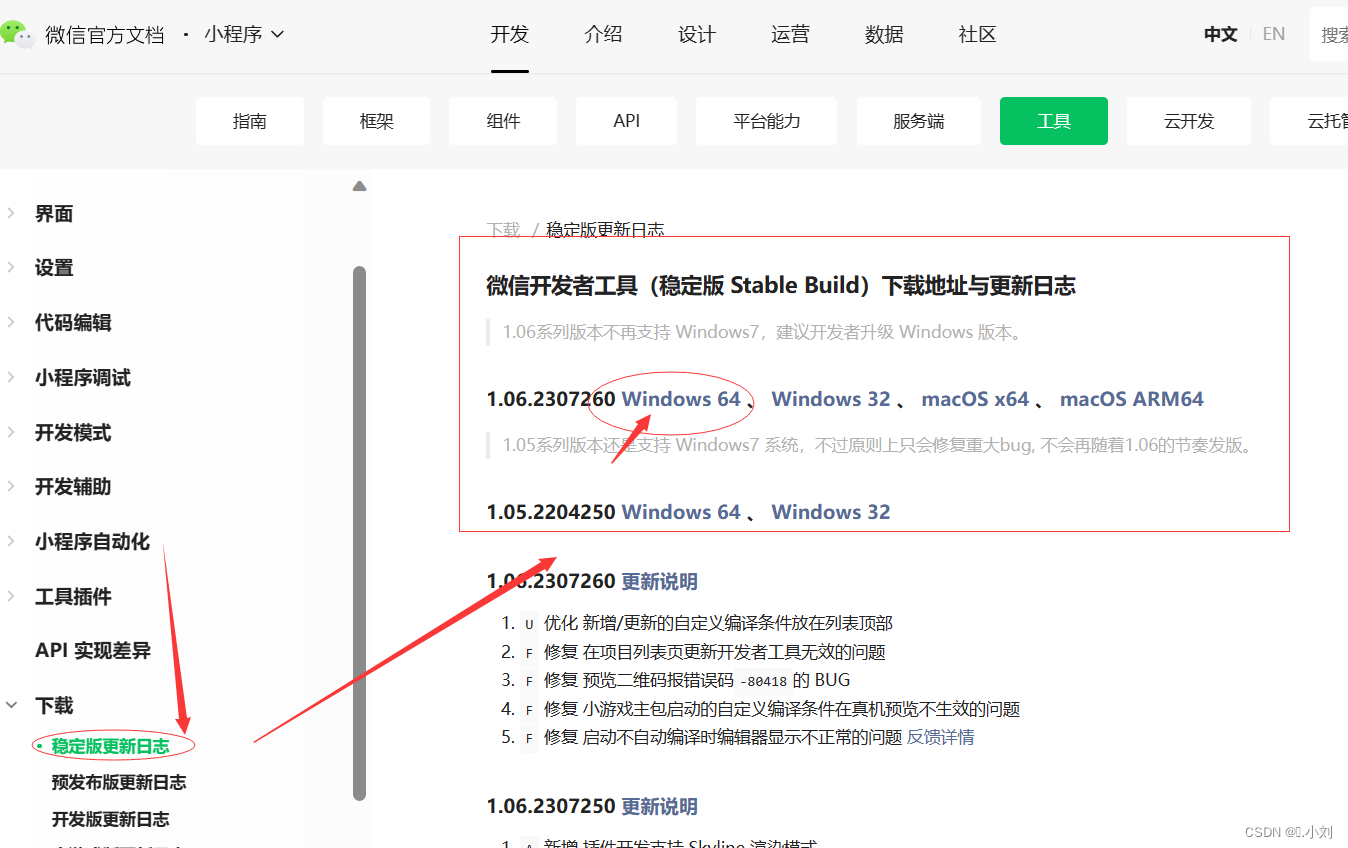
Task: Open 1.06.2307250 更新说明 link
Action: pos(660,807)
